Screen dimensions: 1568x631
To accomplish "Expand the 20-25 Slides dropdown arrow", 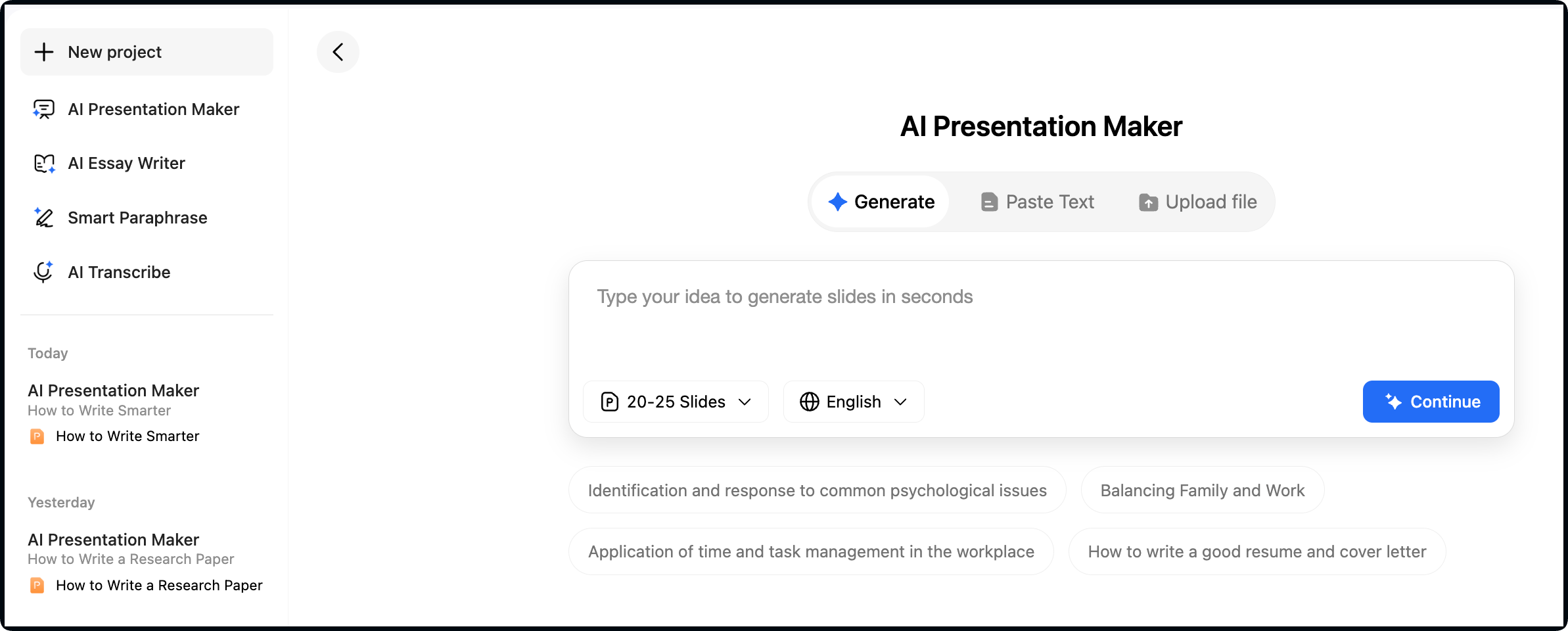I will coord(745,402).
